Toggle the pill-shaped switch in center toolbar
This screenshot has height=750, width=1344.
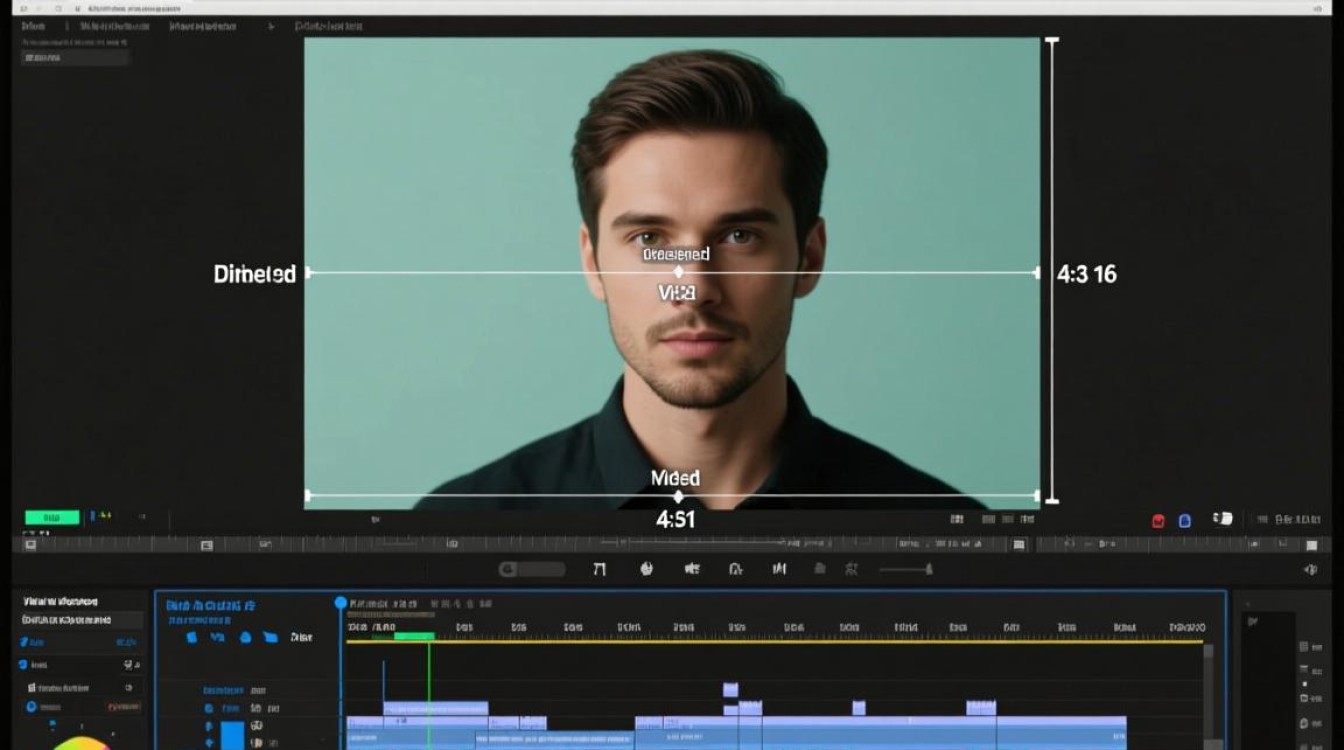click(532, 569)
